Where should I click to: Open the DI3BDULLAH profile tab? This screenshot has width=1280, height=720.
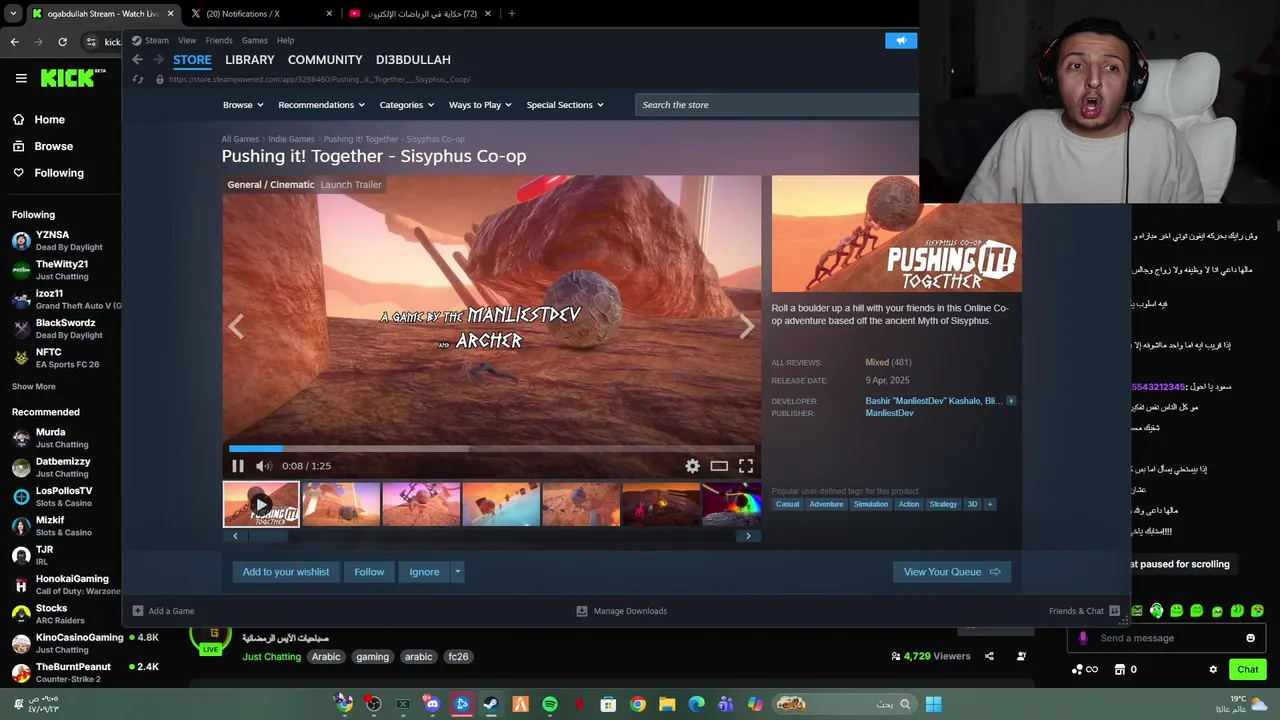[413, 60]
